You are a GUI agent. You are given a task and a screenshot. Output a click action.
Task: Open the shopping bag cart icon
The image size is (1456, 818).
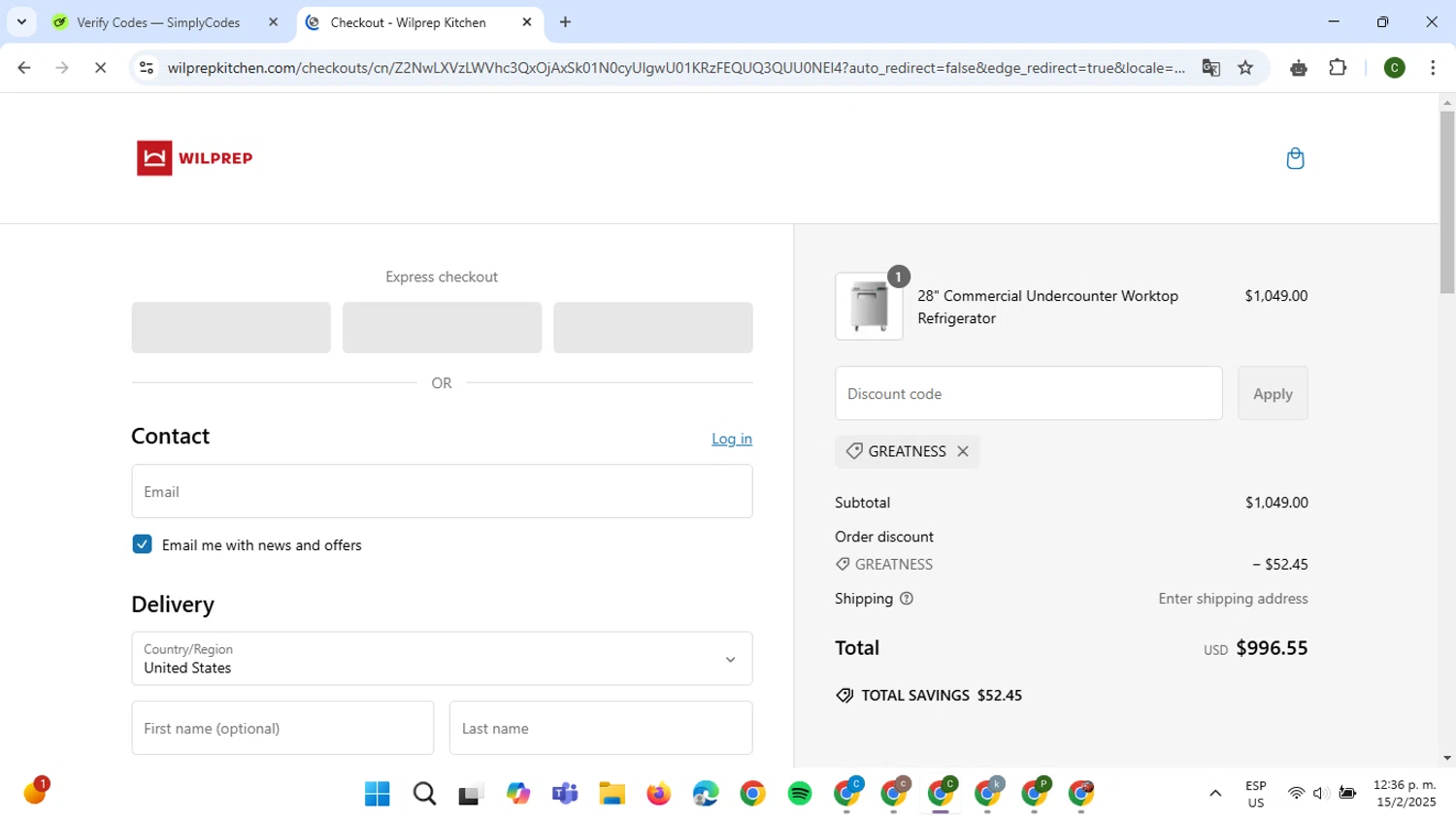coord(1295,158)
